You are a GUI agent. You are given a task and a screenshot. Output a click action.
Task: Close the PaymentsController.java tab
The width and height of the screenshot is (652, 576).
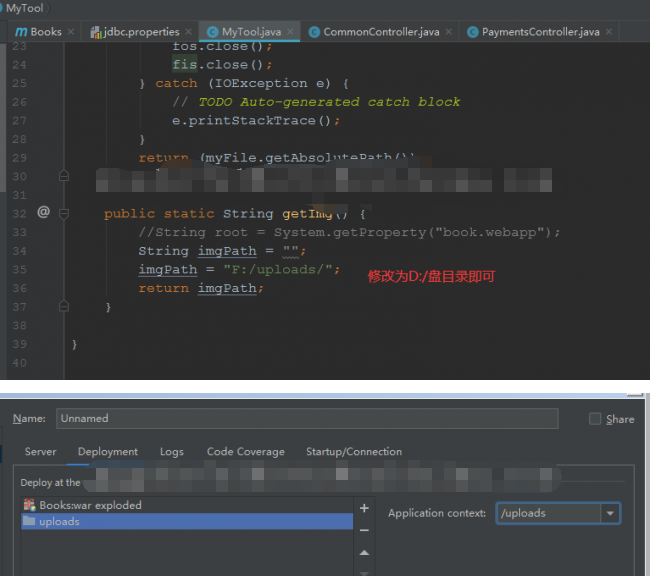pos(609,32)
